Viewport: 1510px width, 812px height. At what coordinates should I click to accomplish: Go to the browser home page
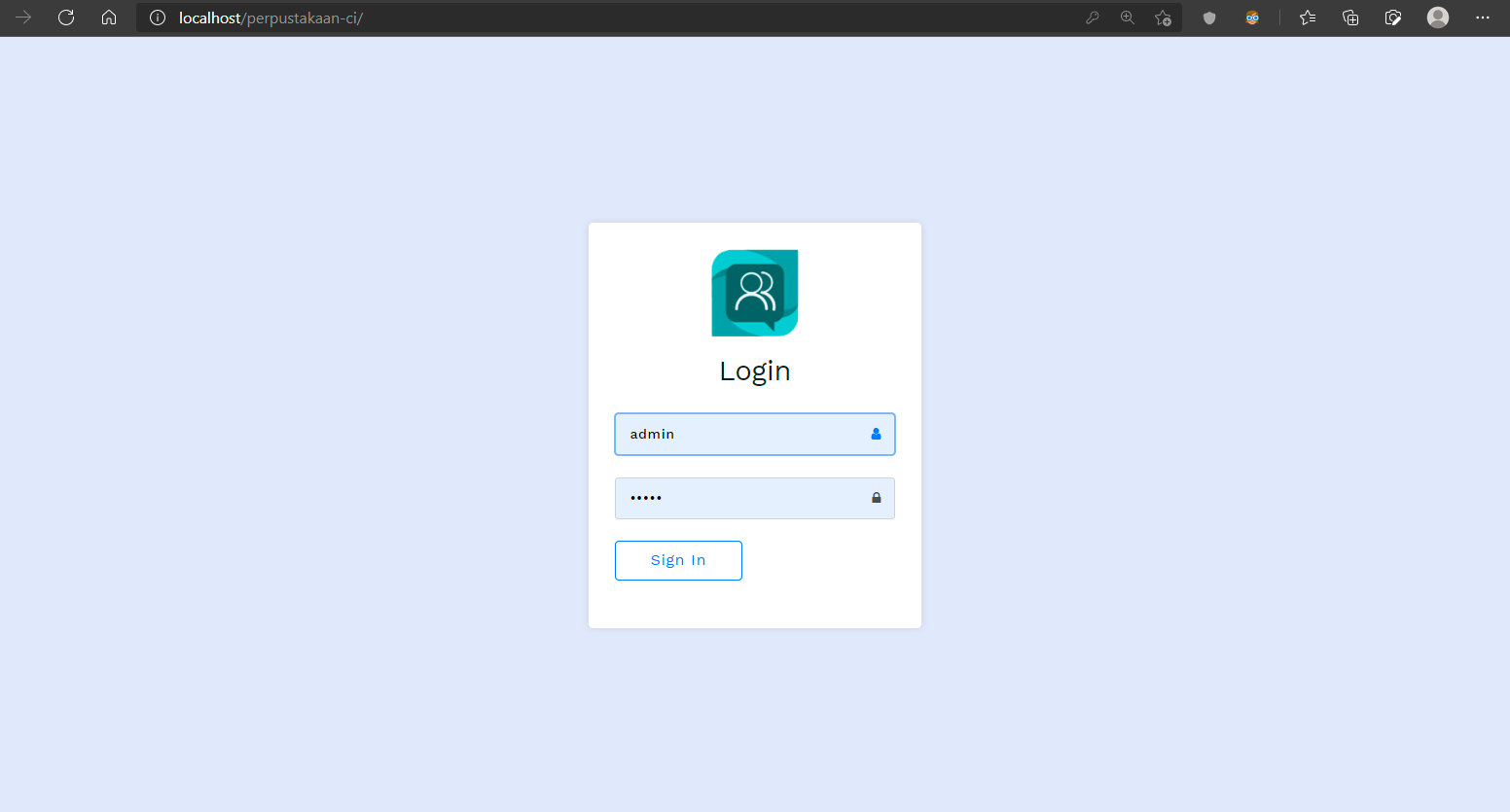(x=109, y=18)
